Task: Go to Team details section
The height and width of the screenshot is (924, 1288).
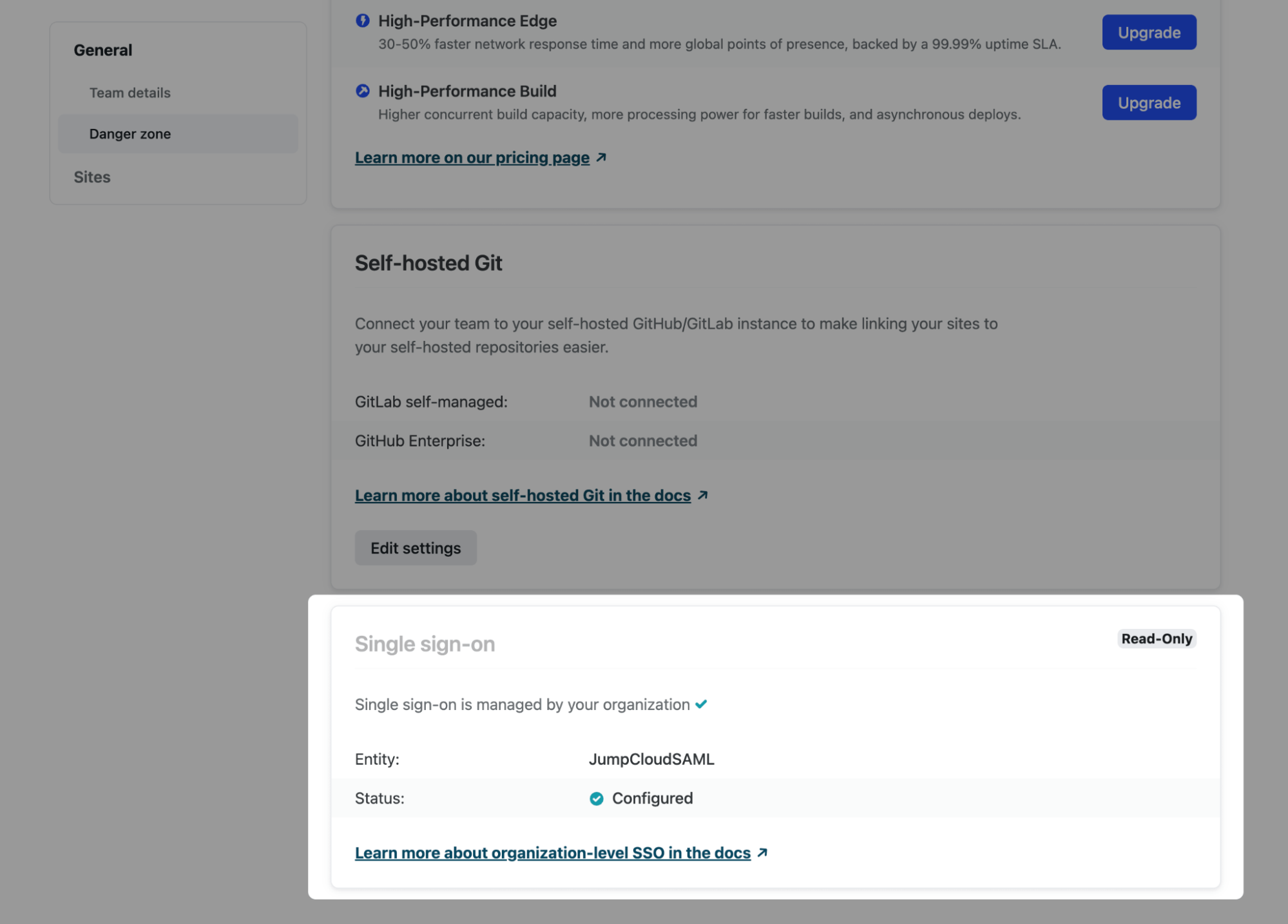Action: tap(130, 93)
